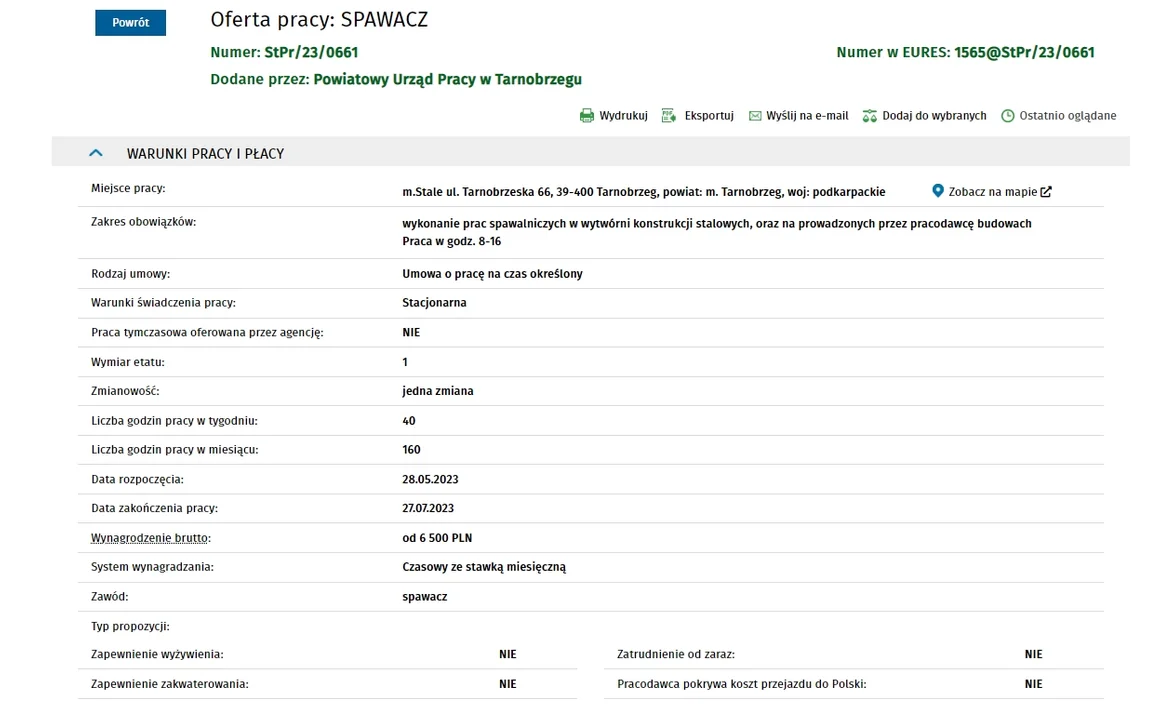
Task: Click the cherries icon for Dodaj do wybranych
Action: [x=869, y=115]
